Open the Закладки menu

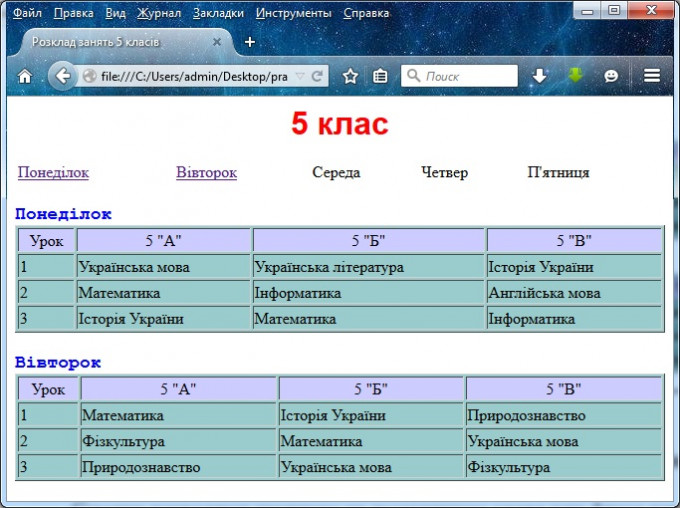click(x=218, y=13)
